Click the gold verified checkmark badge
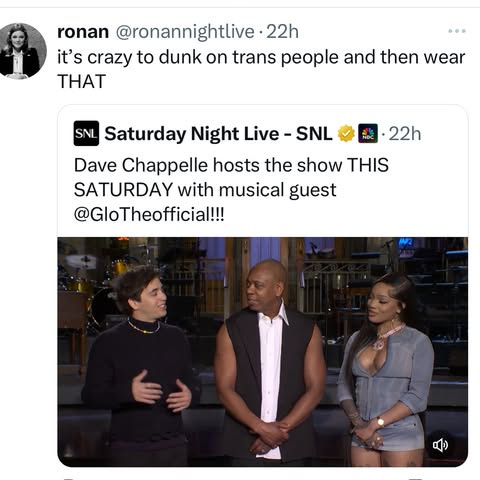Image resolution: width=480 pixels, height=480 pixels. tap(346, 134)
